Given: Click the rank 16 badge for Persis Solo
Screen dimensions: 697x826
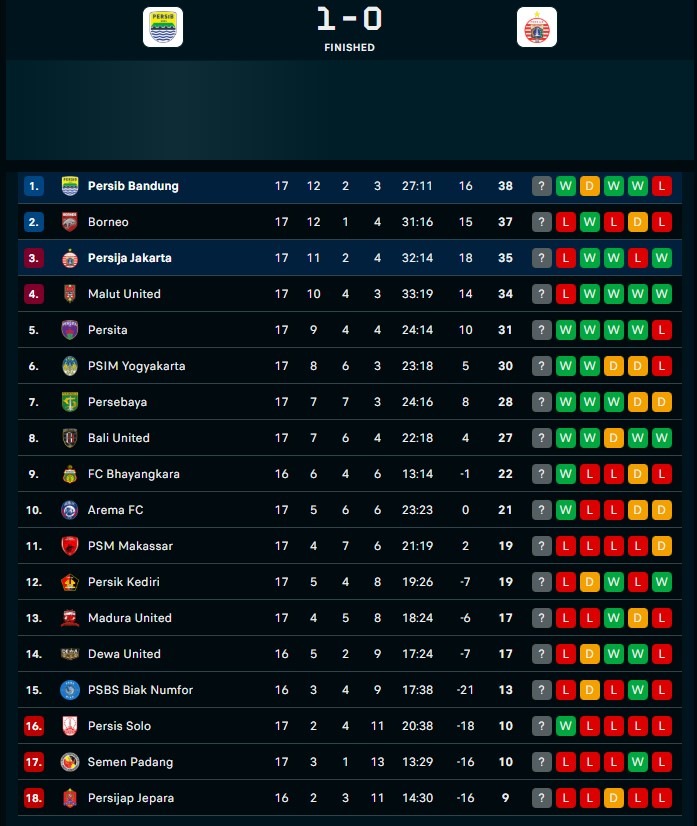Looking at the screenshot, I should [x=34, y=726].
